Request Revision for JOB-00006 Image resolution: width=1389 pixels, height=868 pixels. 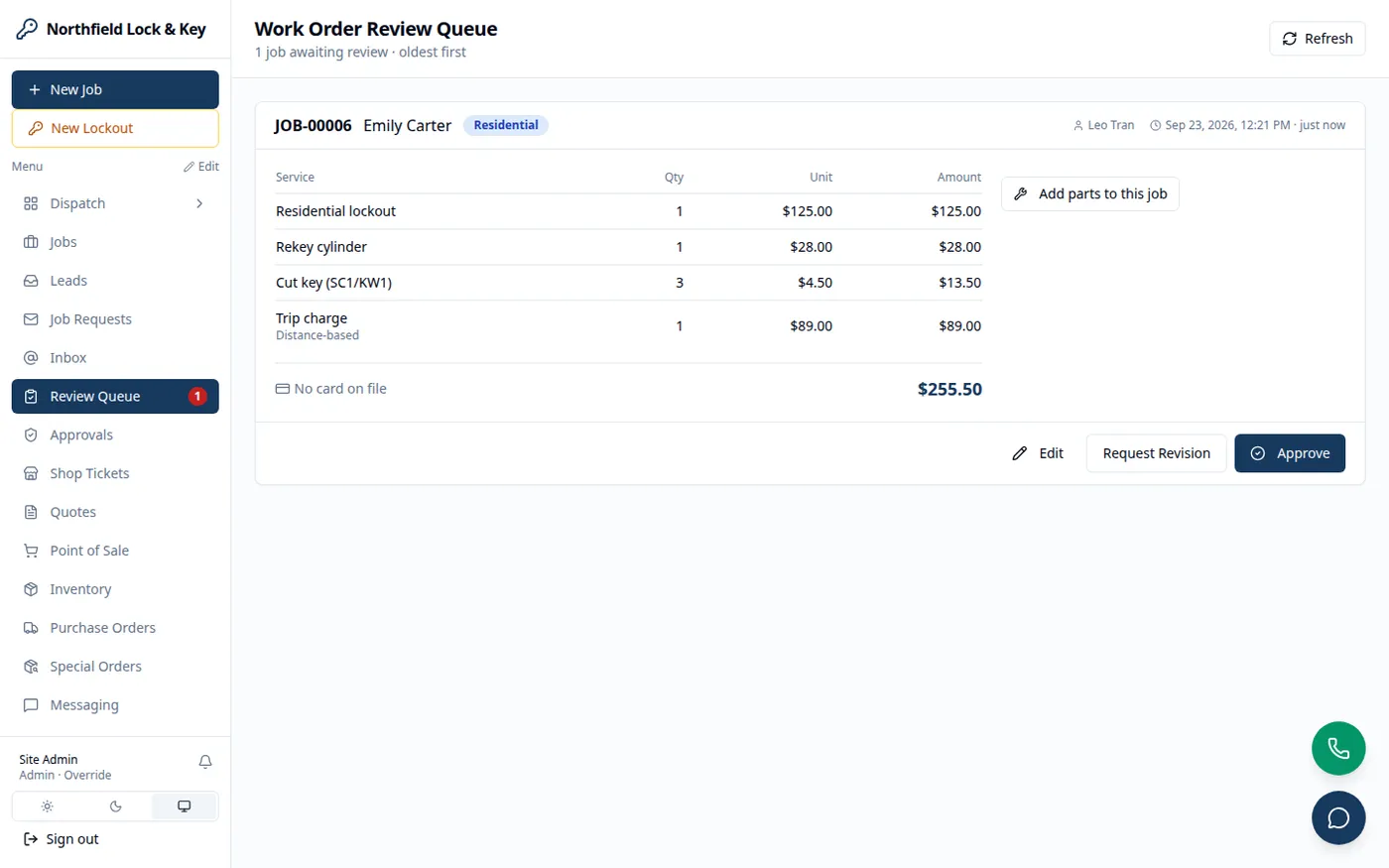pyautogui.click(x=1156, y=453)
